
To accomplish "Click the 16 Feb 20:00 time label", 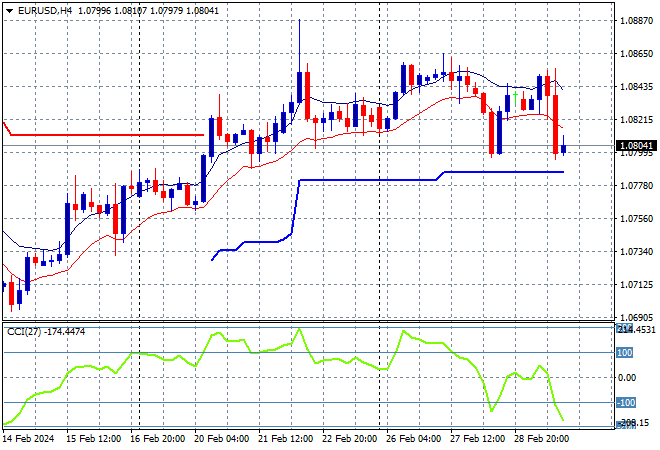I will click(x=157, y=439).
